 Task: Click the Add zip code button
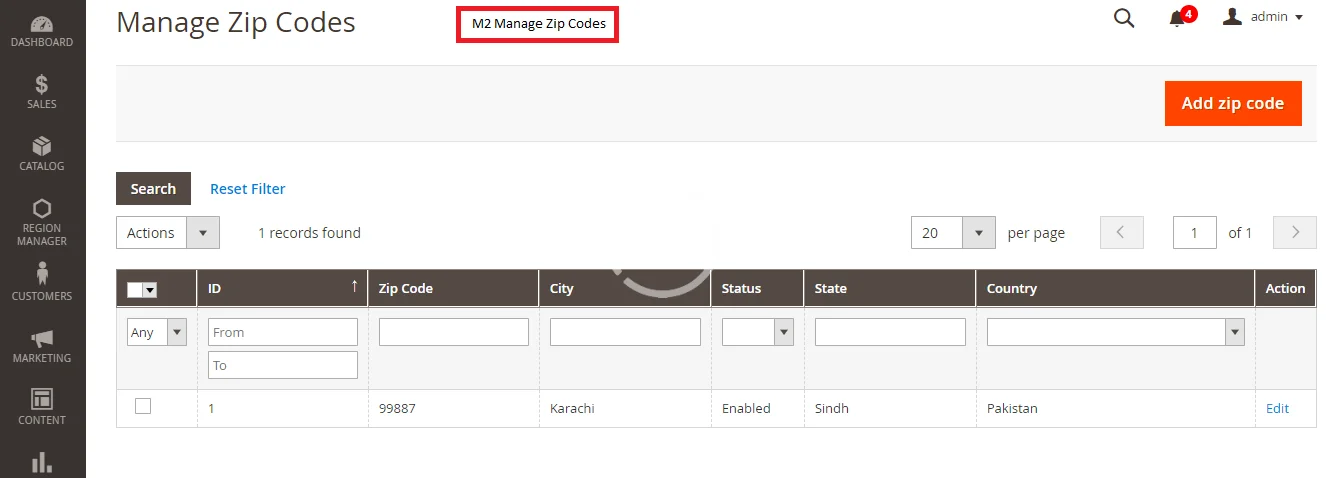point(1232,103)
